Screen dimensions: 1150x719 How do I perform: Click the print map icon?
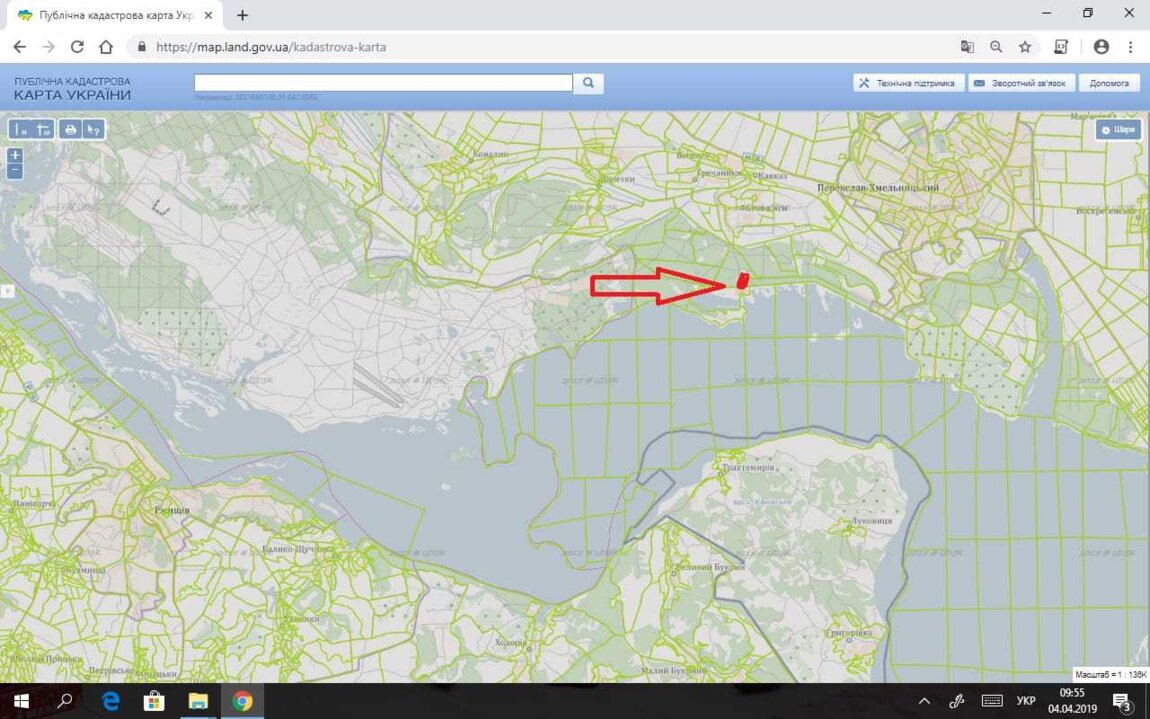pyautogui.click(x=70, y=130)
